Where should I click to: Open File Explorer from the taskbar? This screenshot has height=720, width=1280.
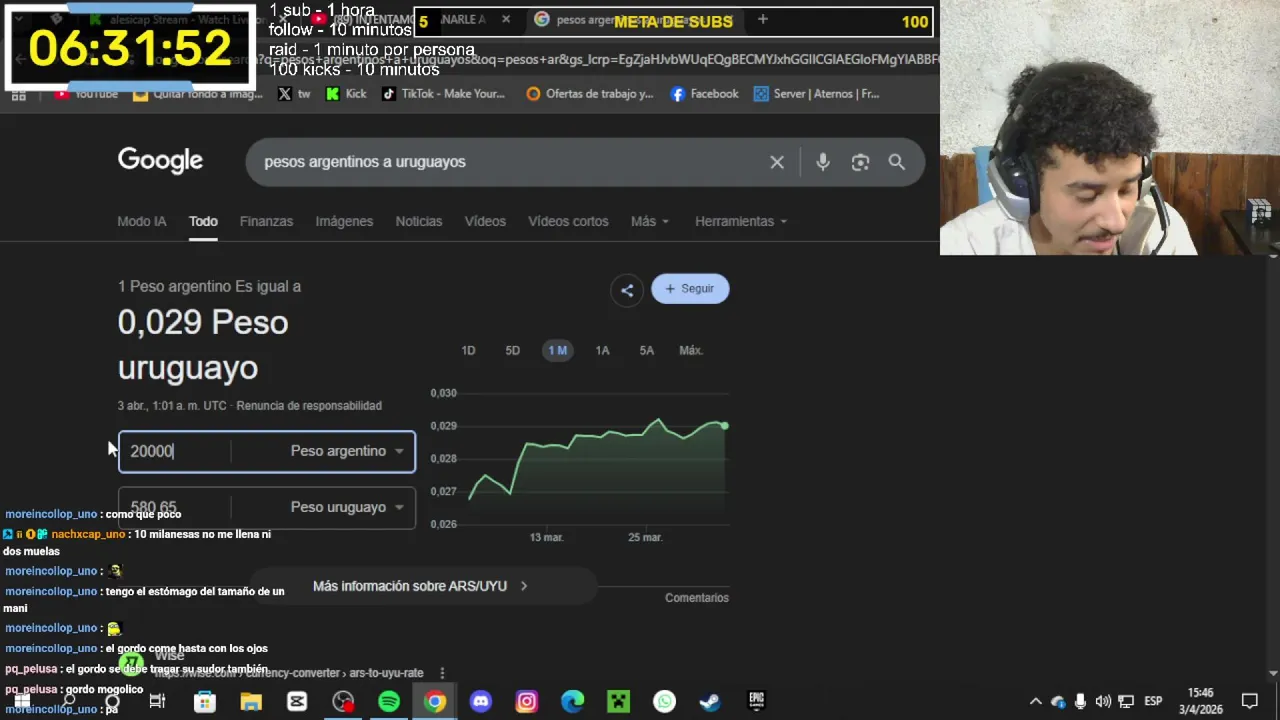tap(250, 702)
